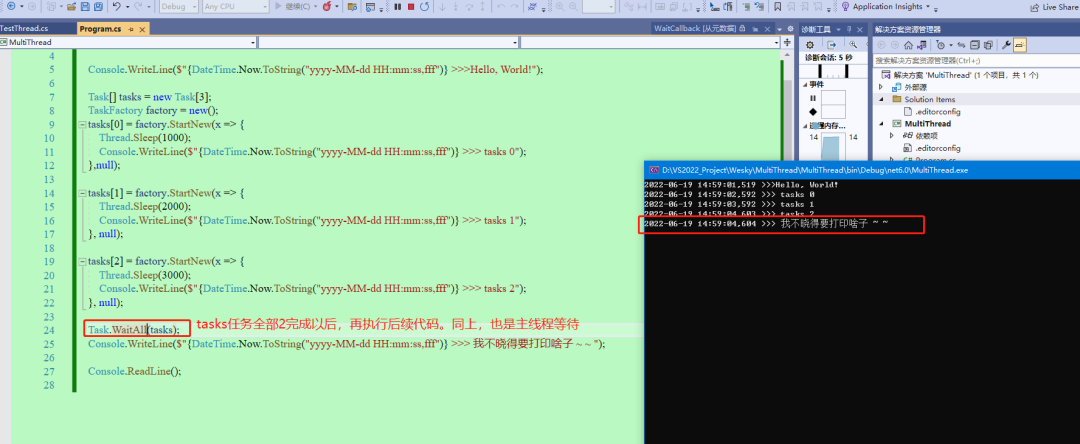Viewport: 1080px width, 444px height.
Task: Click the Hot Reload flame icon
Action: (x=326, y=6)
